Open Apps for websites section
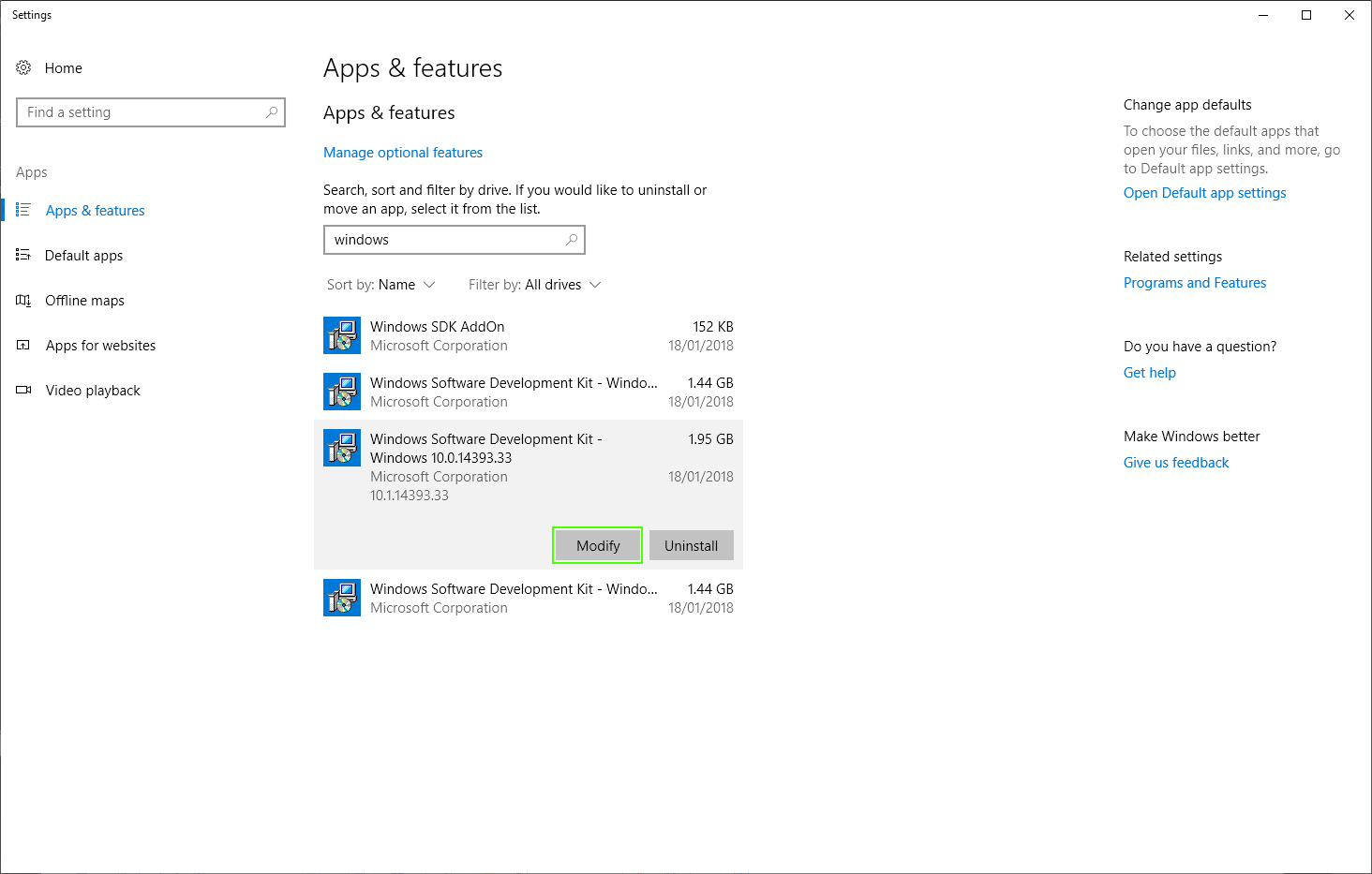Image resolution: width=1372 pixels, height=874 pixels. pos(100,345)
